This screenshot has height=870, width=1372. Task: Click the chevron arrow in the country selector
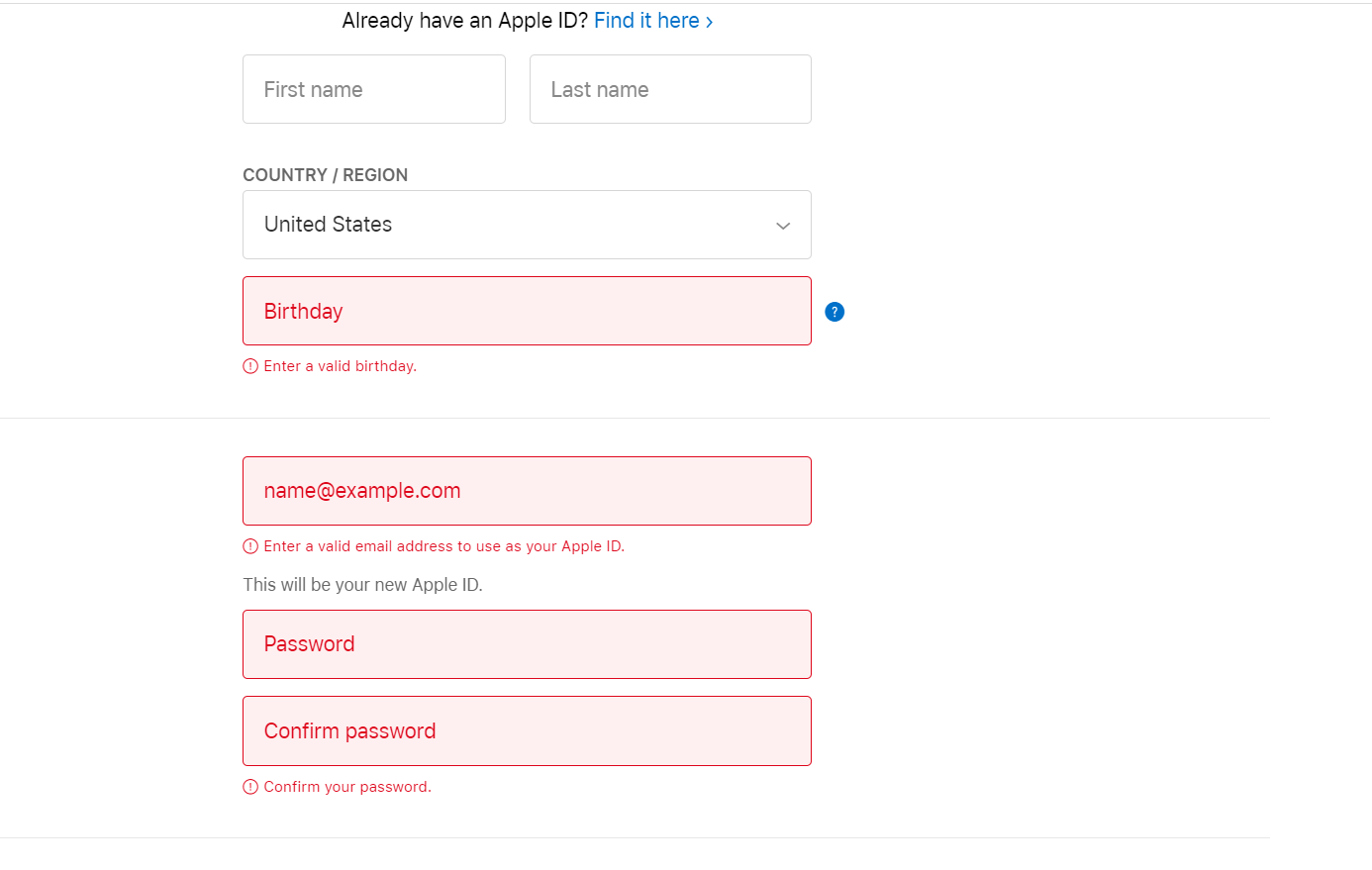click(783, 226)
